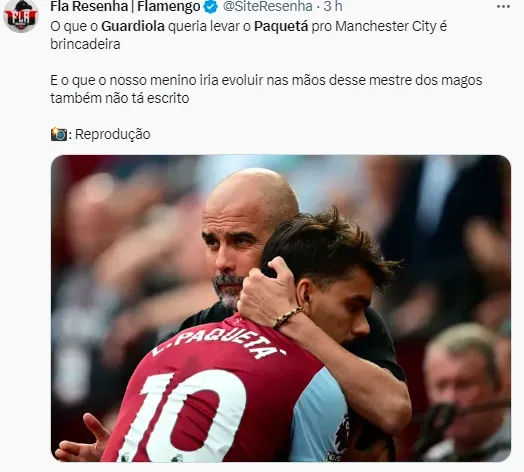Visit the @SiteResenha handle link
Image resolution: width=524 pixels, height=472 pixels.
(x=268, y=6)
